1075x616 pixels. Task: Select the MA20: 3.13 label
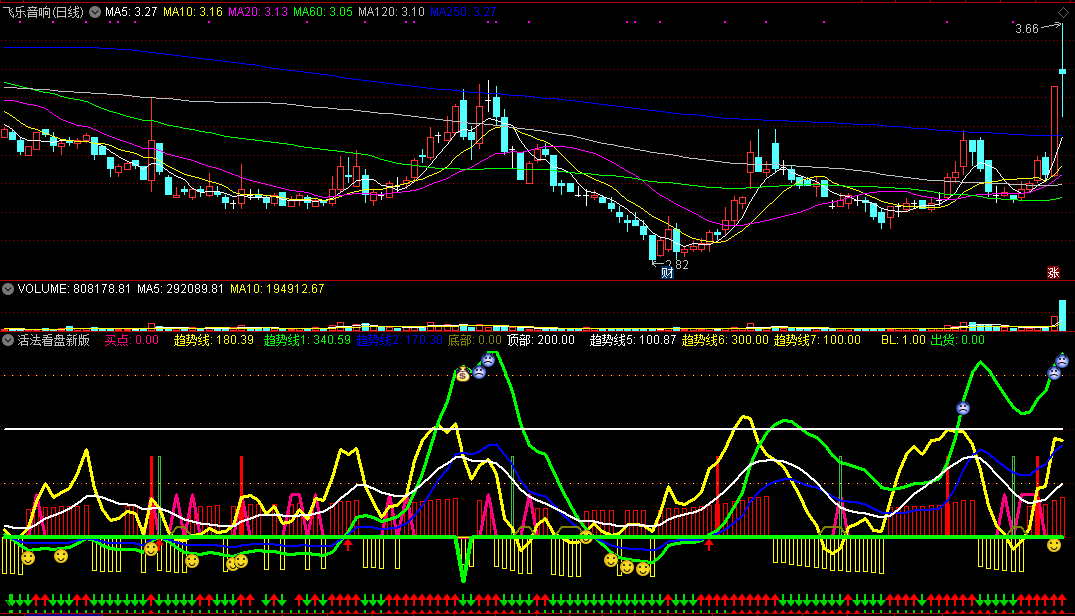click(x=258, y=12)
